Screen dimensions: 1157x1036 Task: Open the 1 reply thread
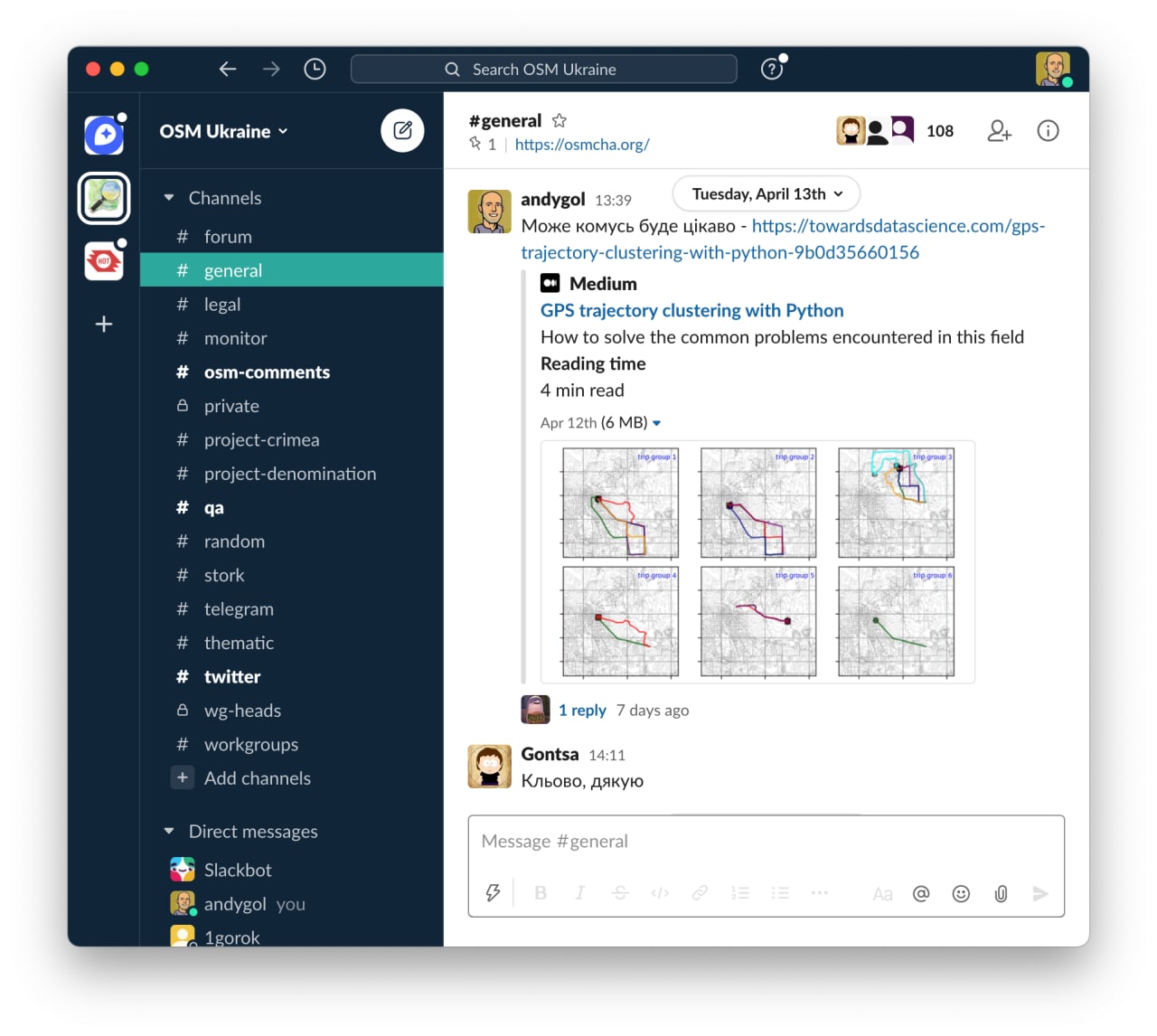pos(582,711)
